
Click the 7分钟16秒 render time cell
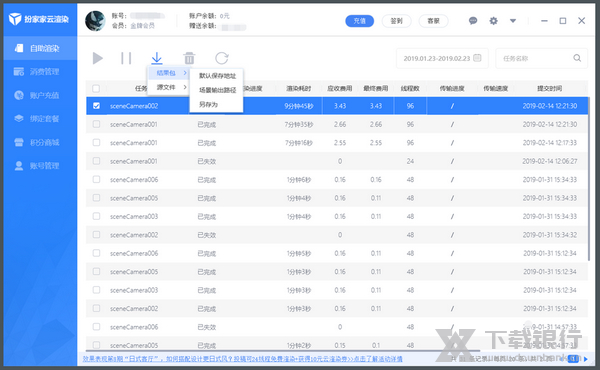point(299,143)
